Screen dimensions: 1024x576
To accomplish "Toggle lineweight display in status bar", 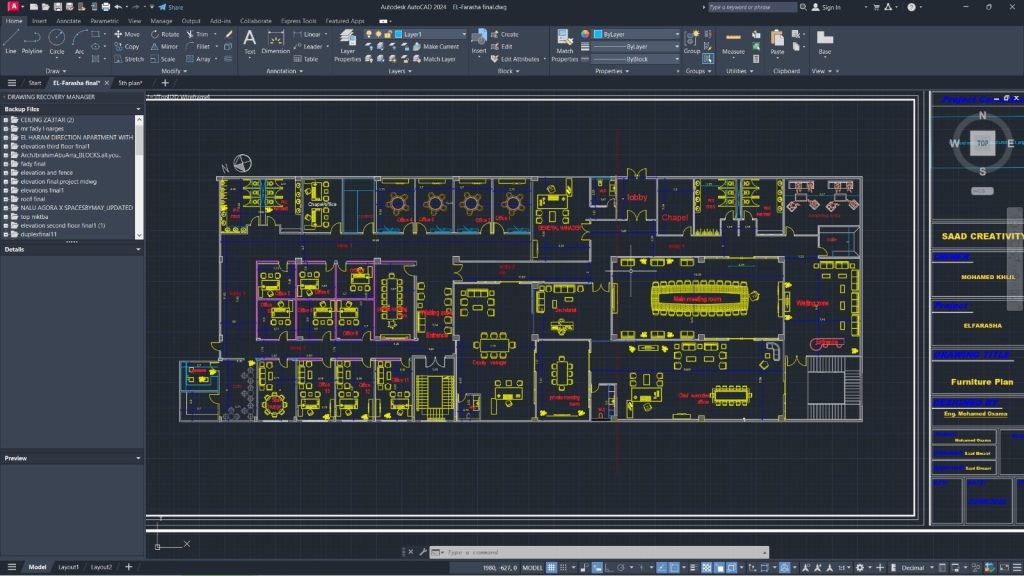I will [694, 568].
